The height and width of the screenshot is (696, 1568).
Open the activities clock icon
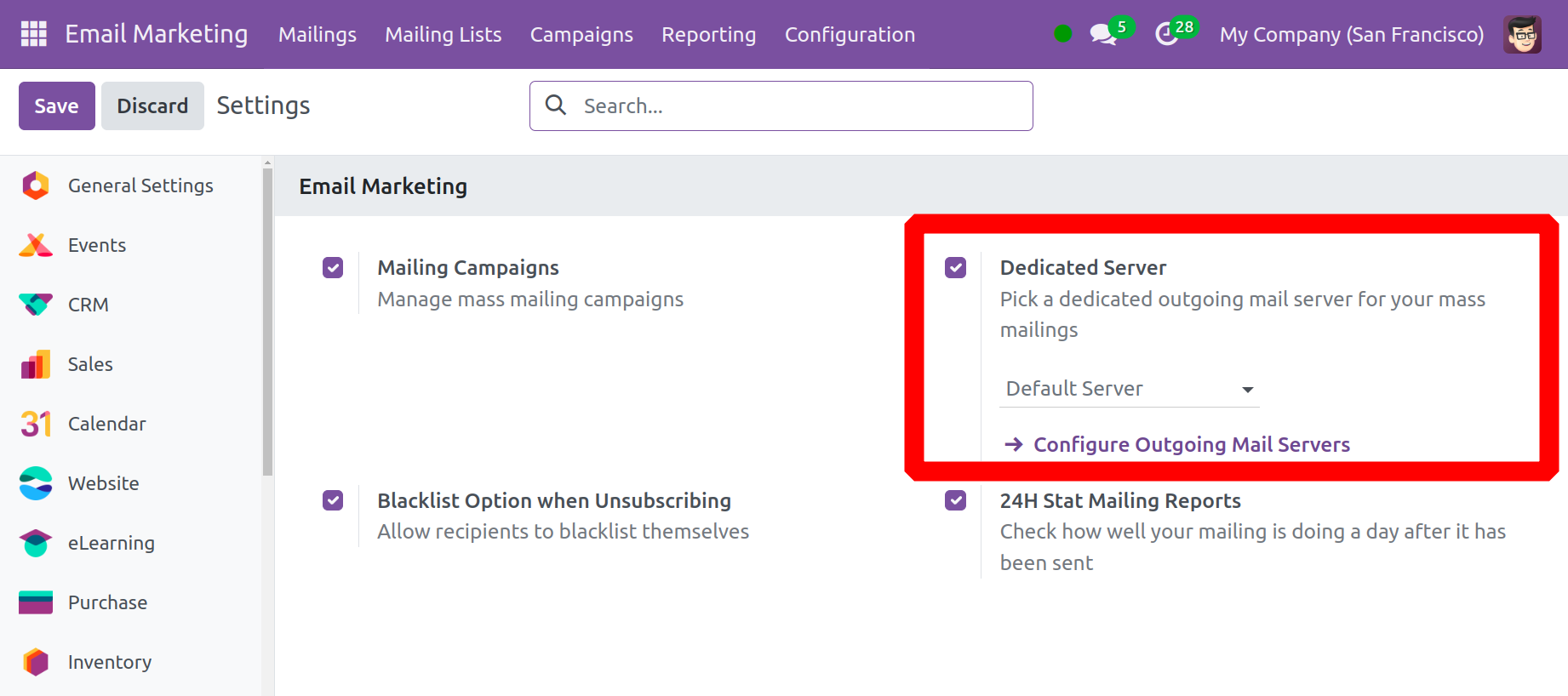click(x=1166, y=34)
